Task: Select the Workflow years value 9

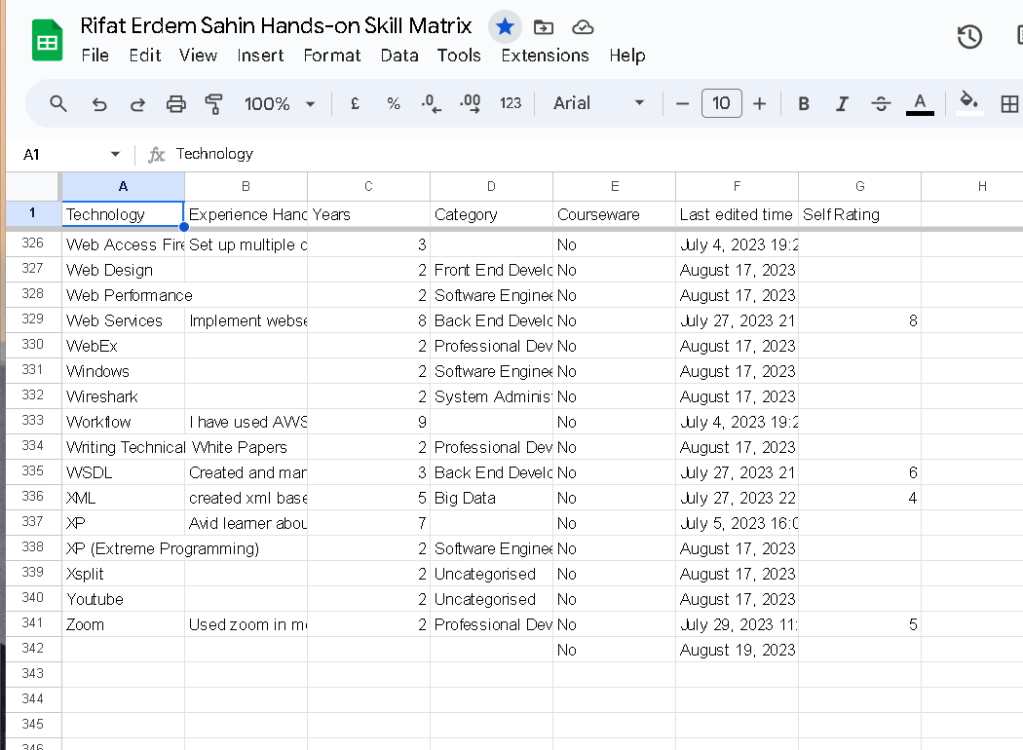Action: coord(369,422)
